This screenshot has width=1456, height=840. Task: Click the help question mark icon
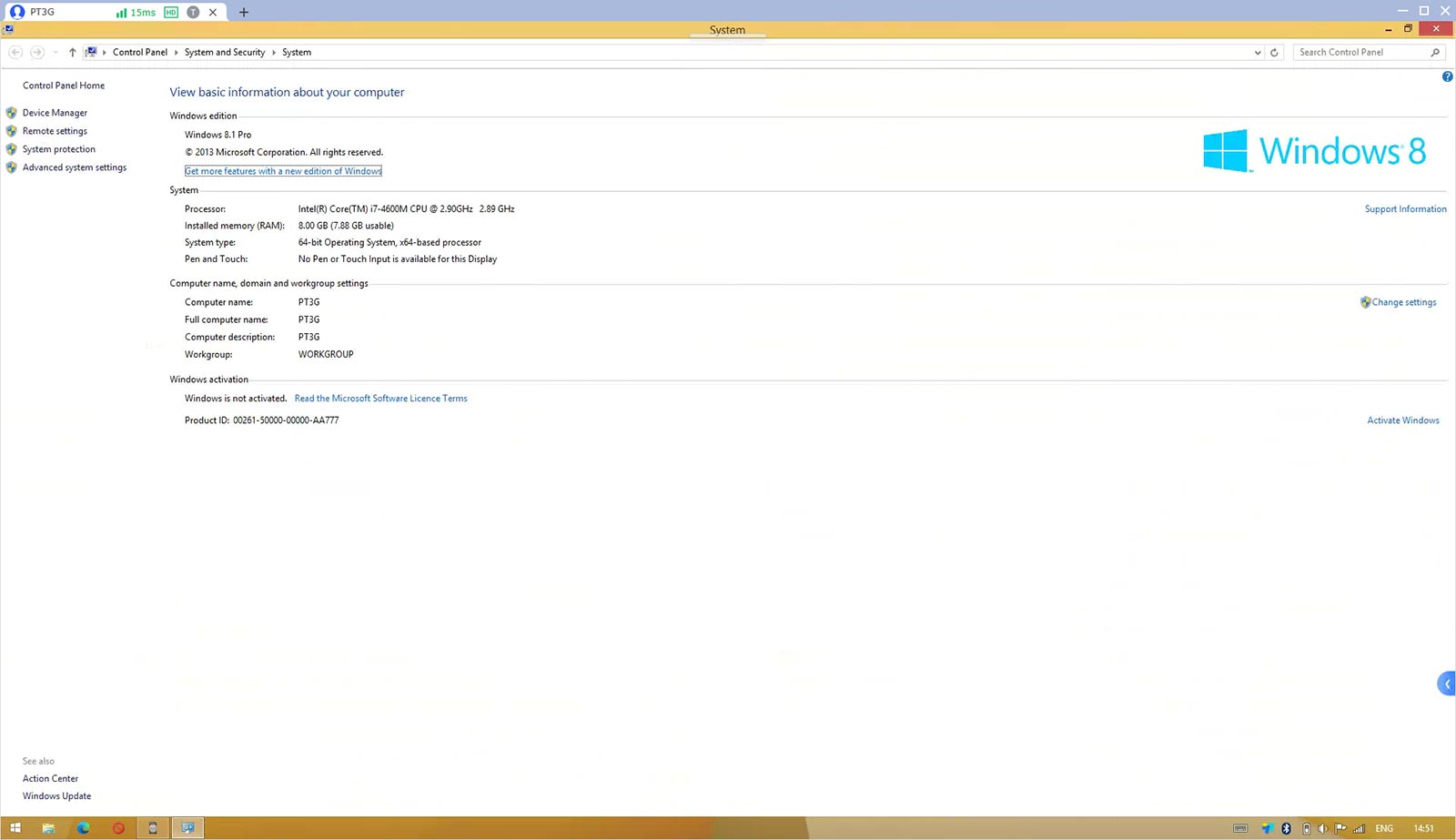tap(1447, 76)
